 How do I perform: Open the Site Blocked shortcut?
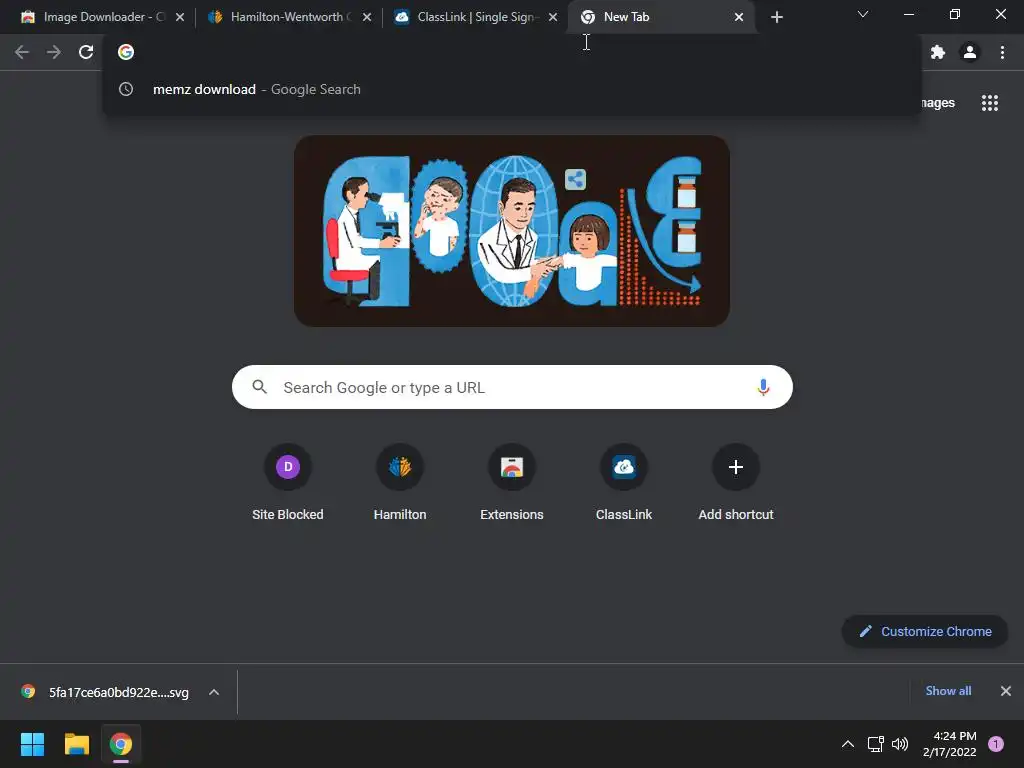point(288,482)
